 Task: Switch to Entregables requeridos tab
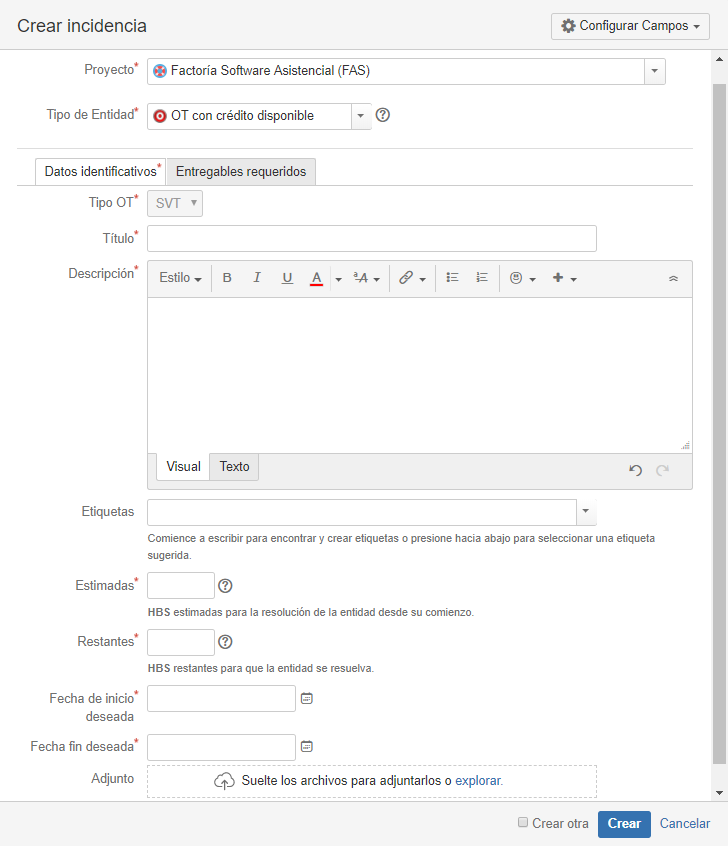[241, 172]
